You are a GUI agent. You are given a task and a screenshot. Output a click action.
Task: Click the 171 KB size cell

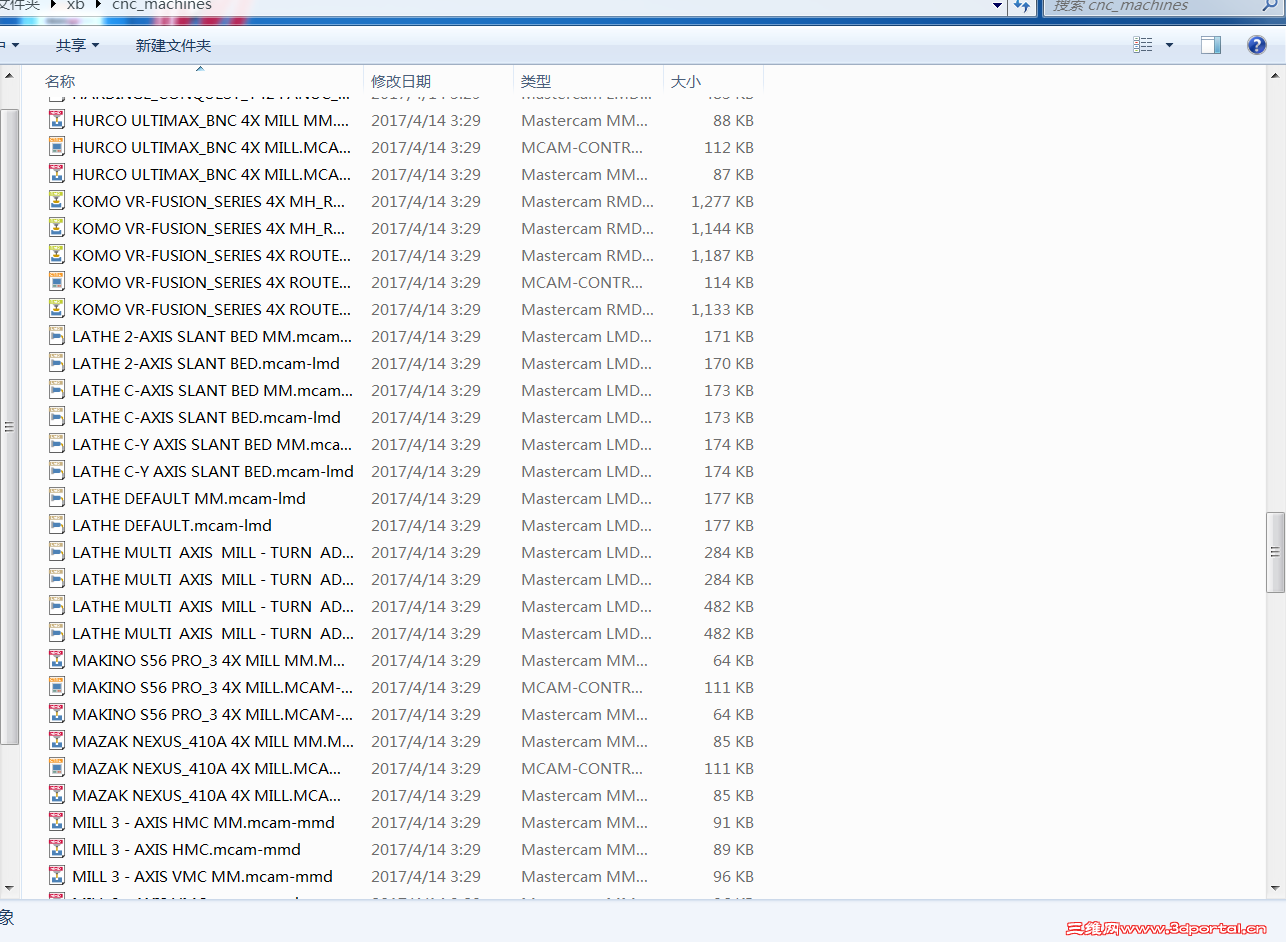coord(729,336)
